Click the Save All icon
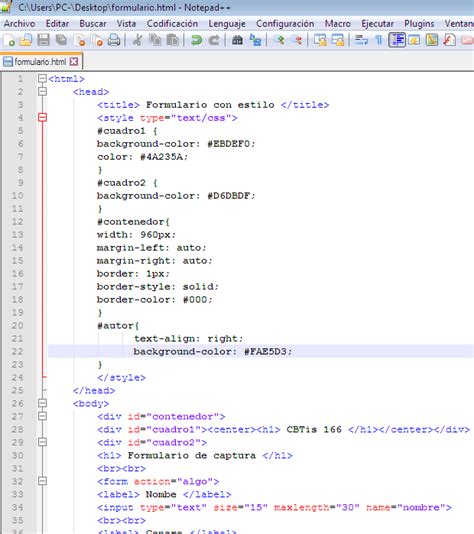Image resolution: width=474 pixels, height=534 pixels. tap(61, 40)
